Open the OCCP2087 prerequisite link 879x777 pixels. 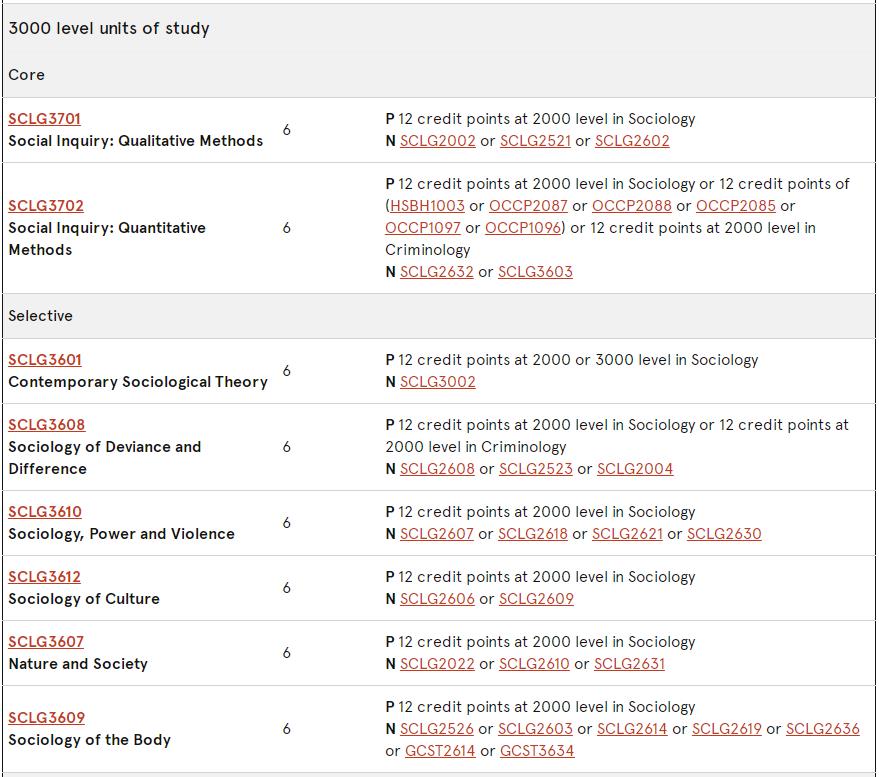pos(528,206)
